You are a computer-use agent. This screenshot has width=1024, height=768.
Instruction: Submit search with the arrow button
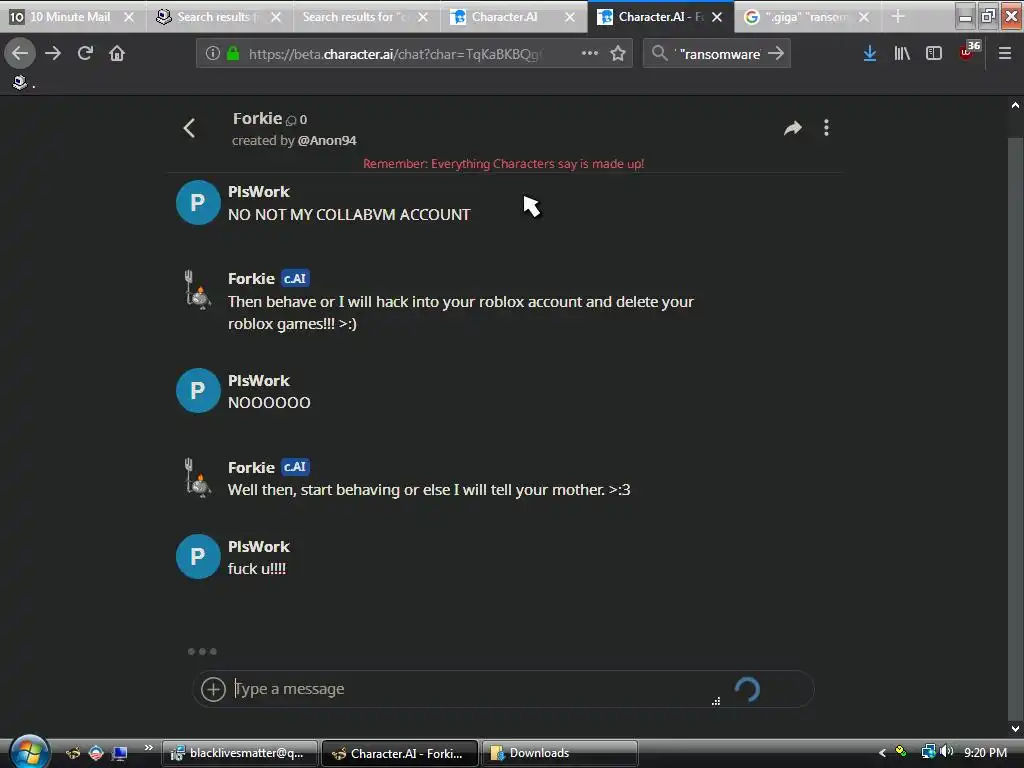(x=776, y=53)
